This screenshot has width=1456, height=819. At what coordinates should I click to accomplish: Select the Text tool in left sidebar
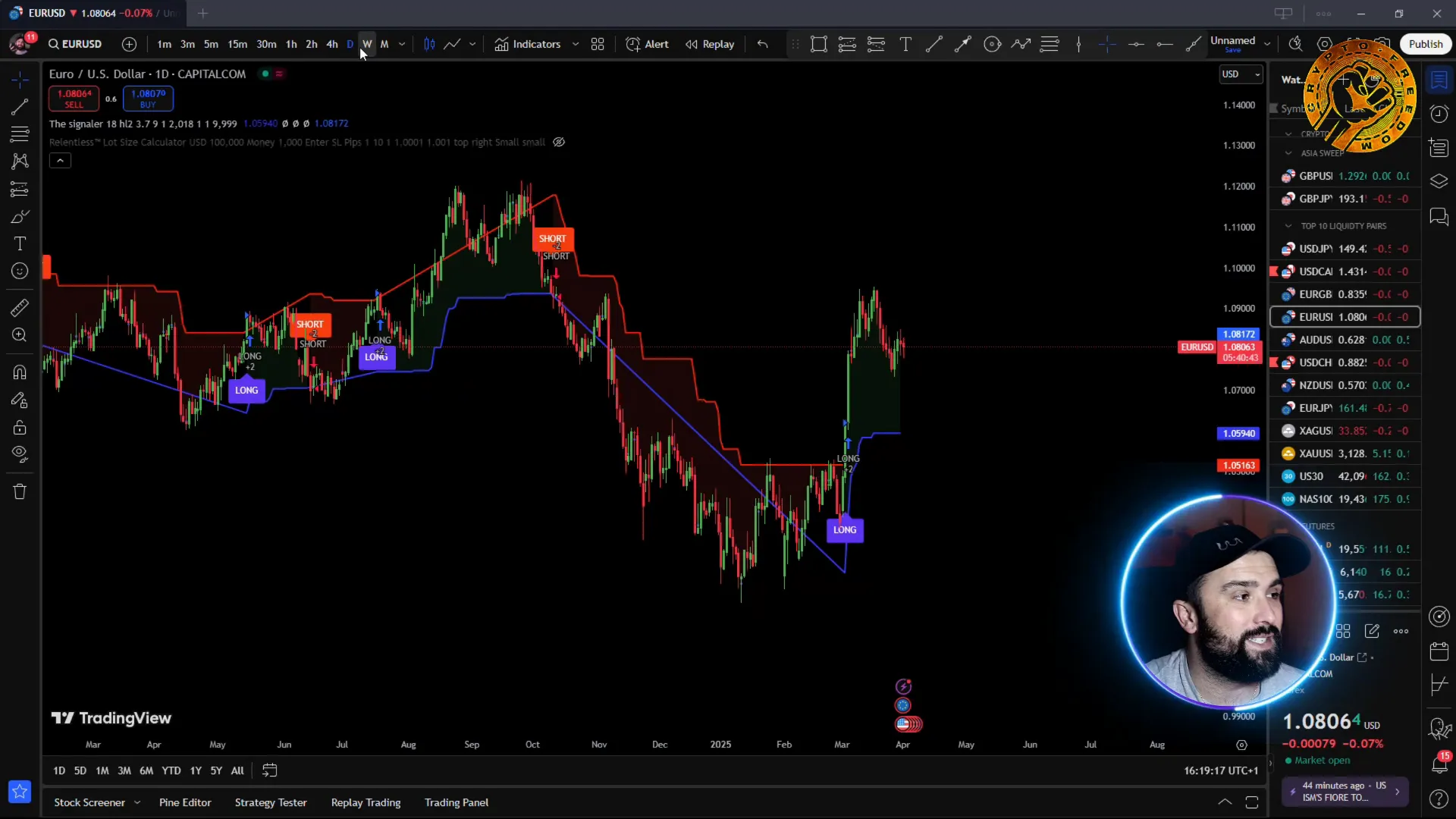click(20, 243)
